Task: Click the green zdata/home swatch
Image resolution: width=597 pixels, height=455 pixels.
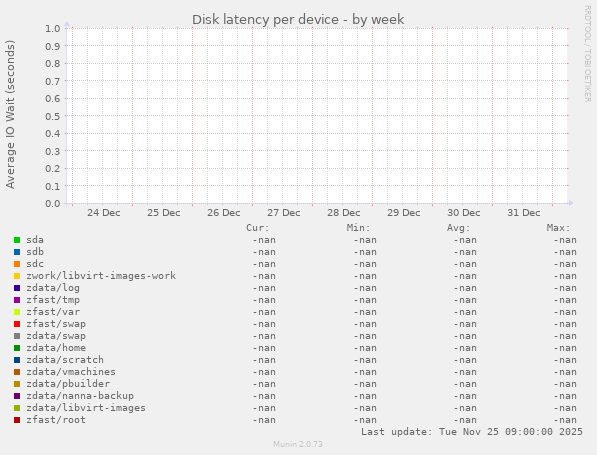Action: click(17, 348)
